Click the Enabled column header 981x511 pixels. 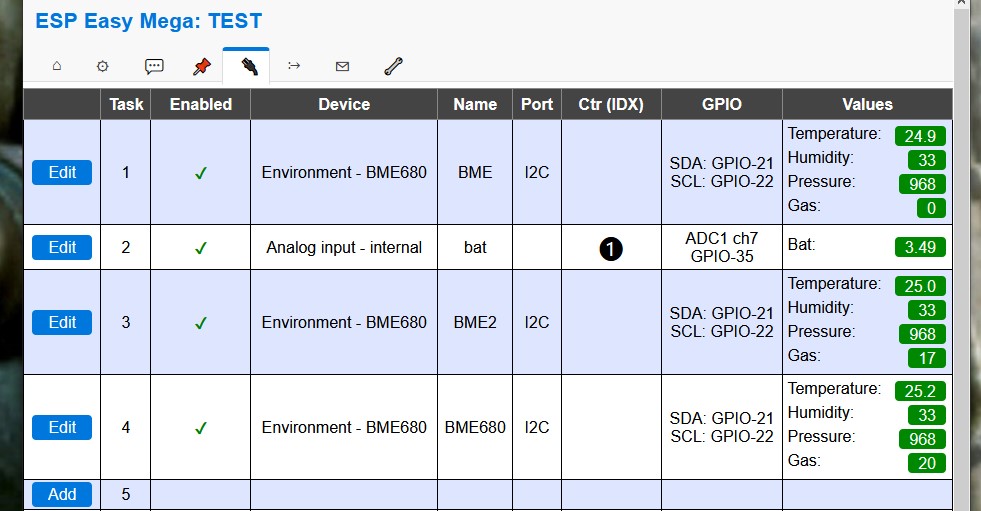[x=201, y=104]
